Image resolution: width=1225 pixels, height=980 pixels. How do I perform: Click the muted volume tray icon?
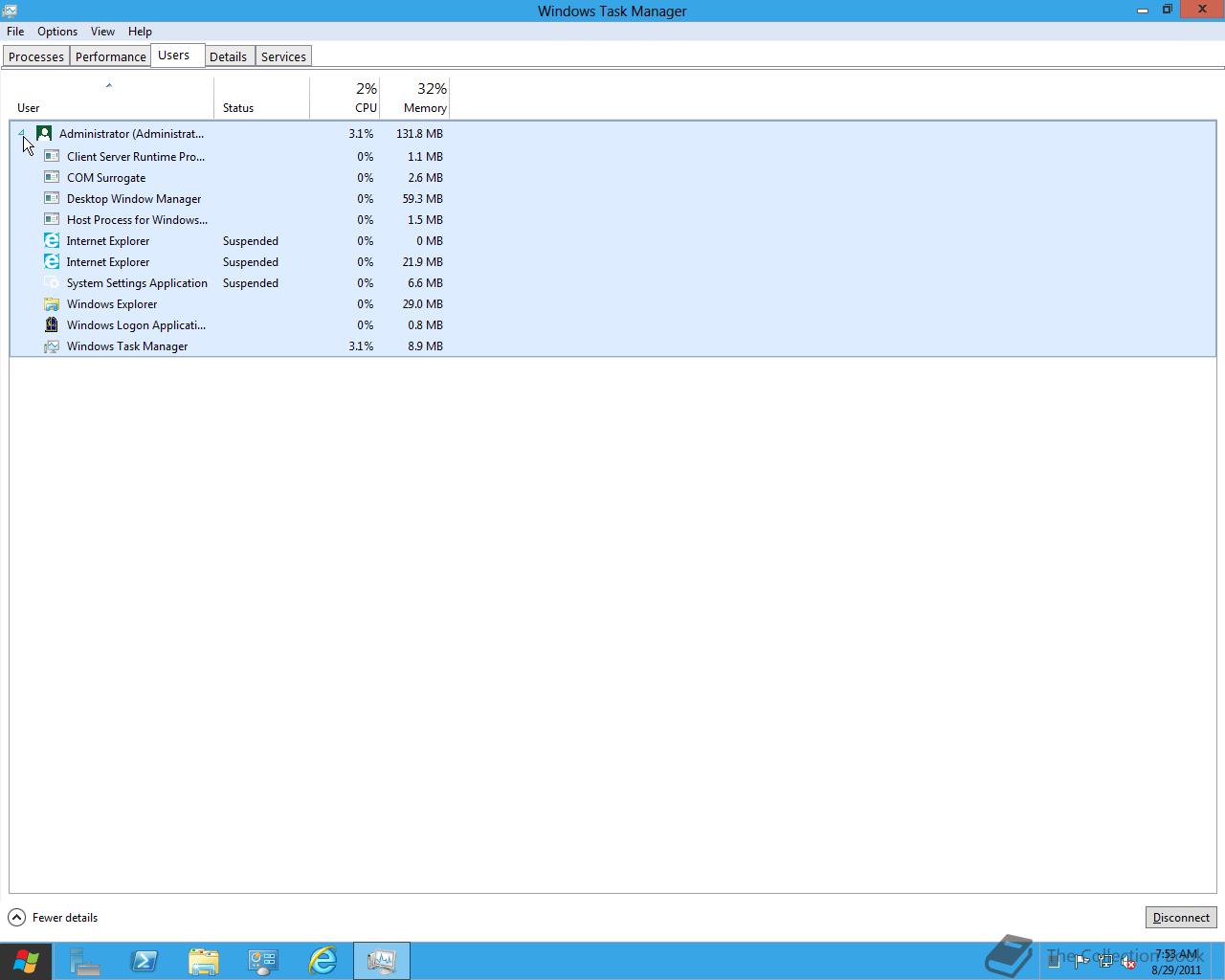[x=1129, y=962]
